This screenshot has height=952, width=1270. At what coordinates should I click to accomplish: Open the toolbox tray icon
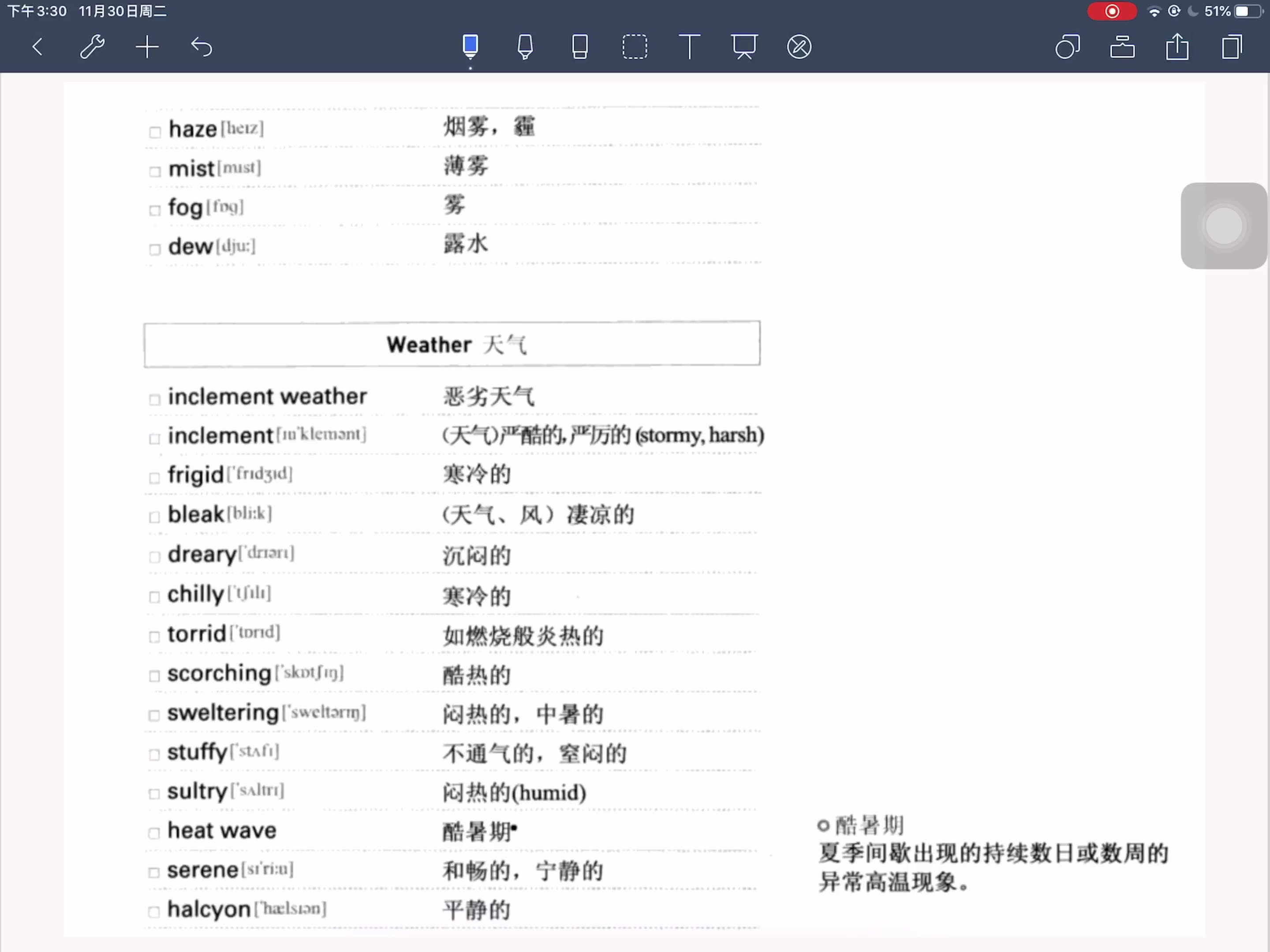pyautogui.click(x=1122, y=47)
